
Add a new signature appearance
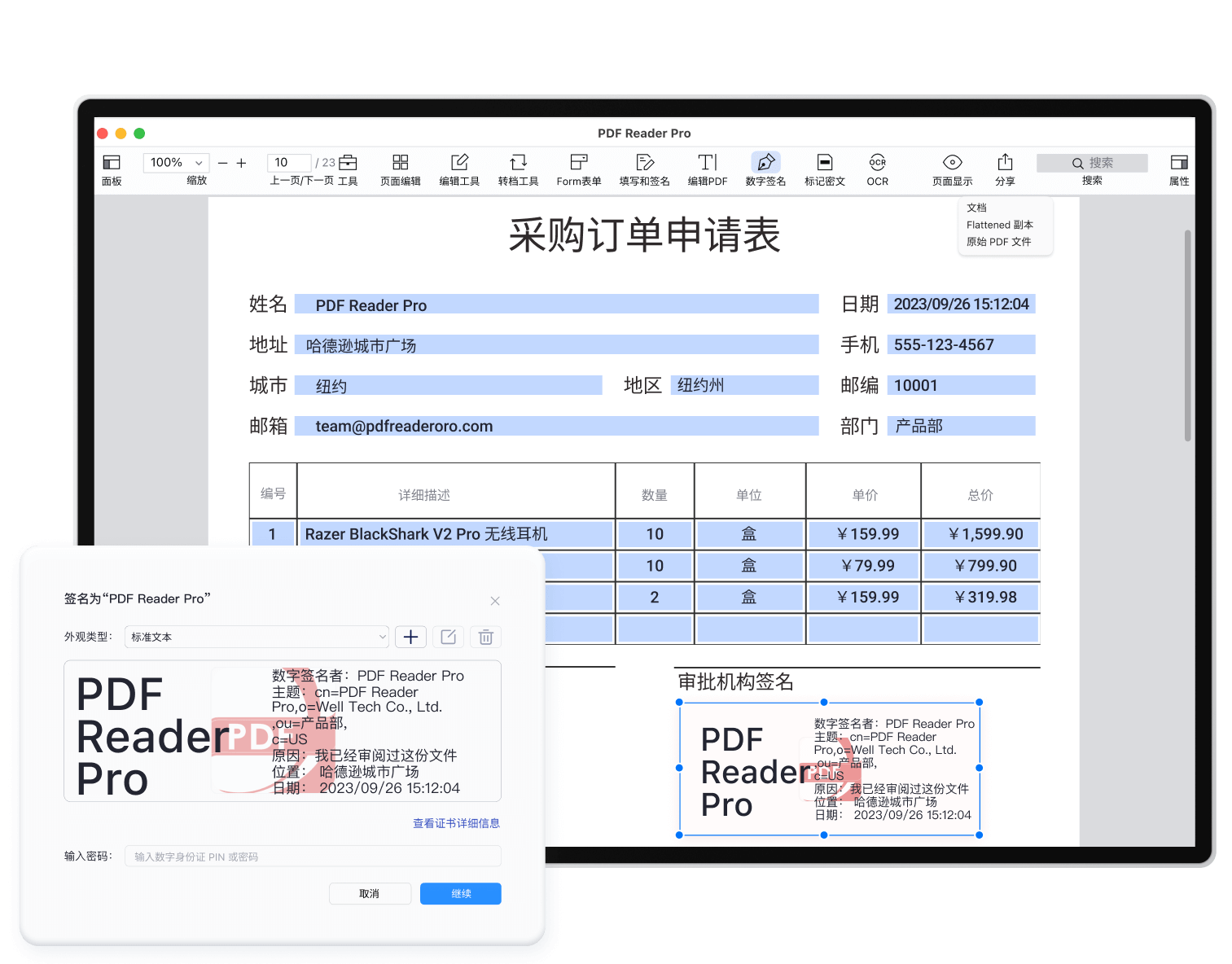coord(411,637)
